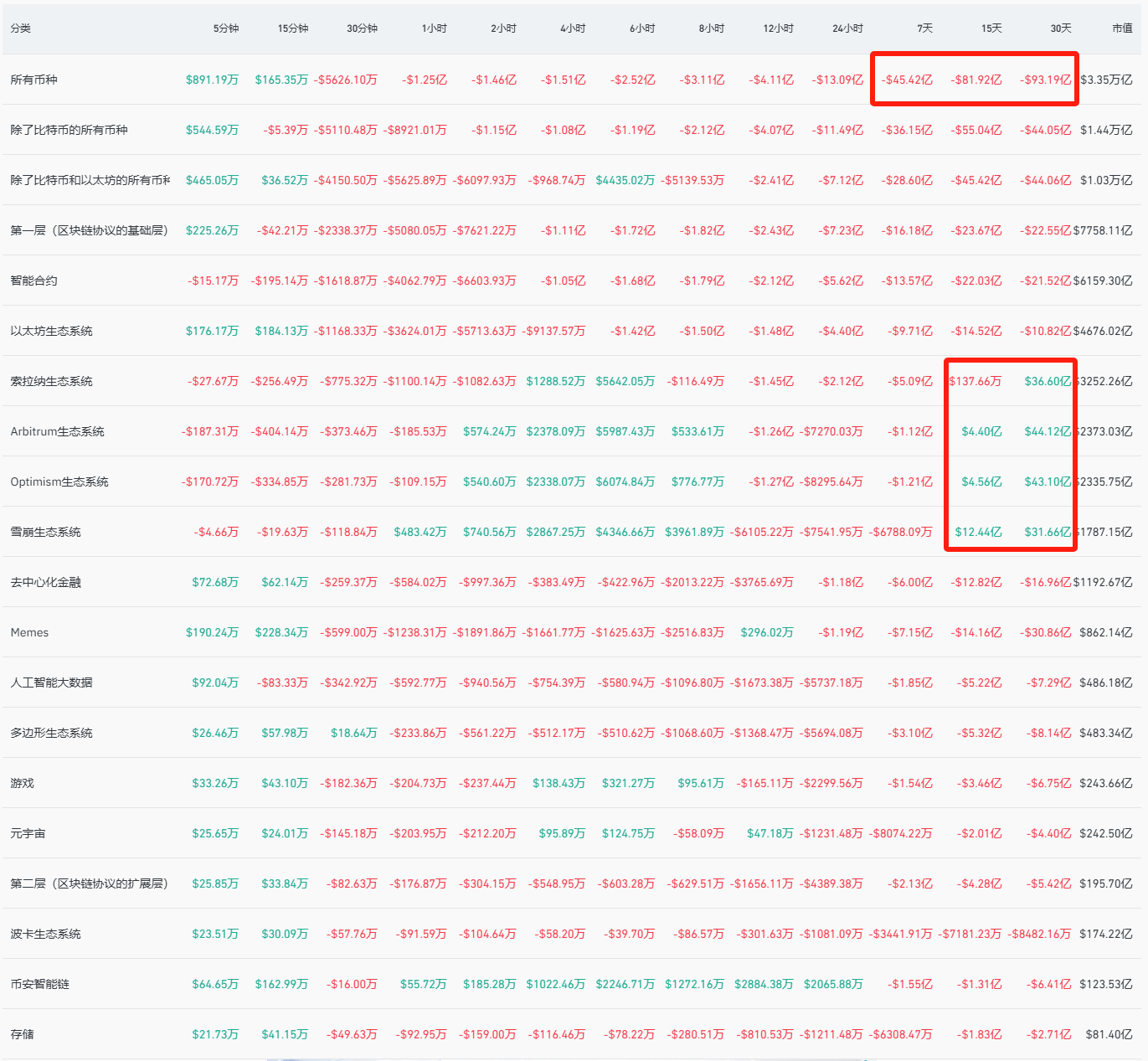Click $43.10亿 in Optimism生态系统 row

tap(1048, 482)
